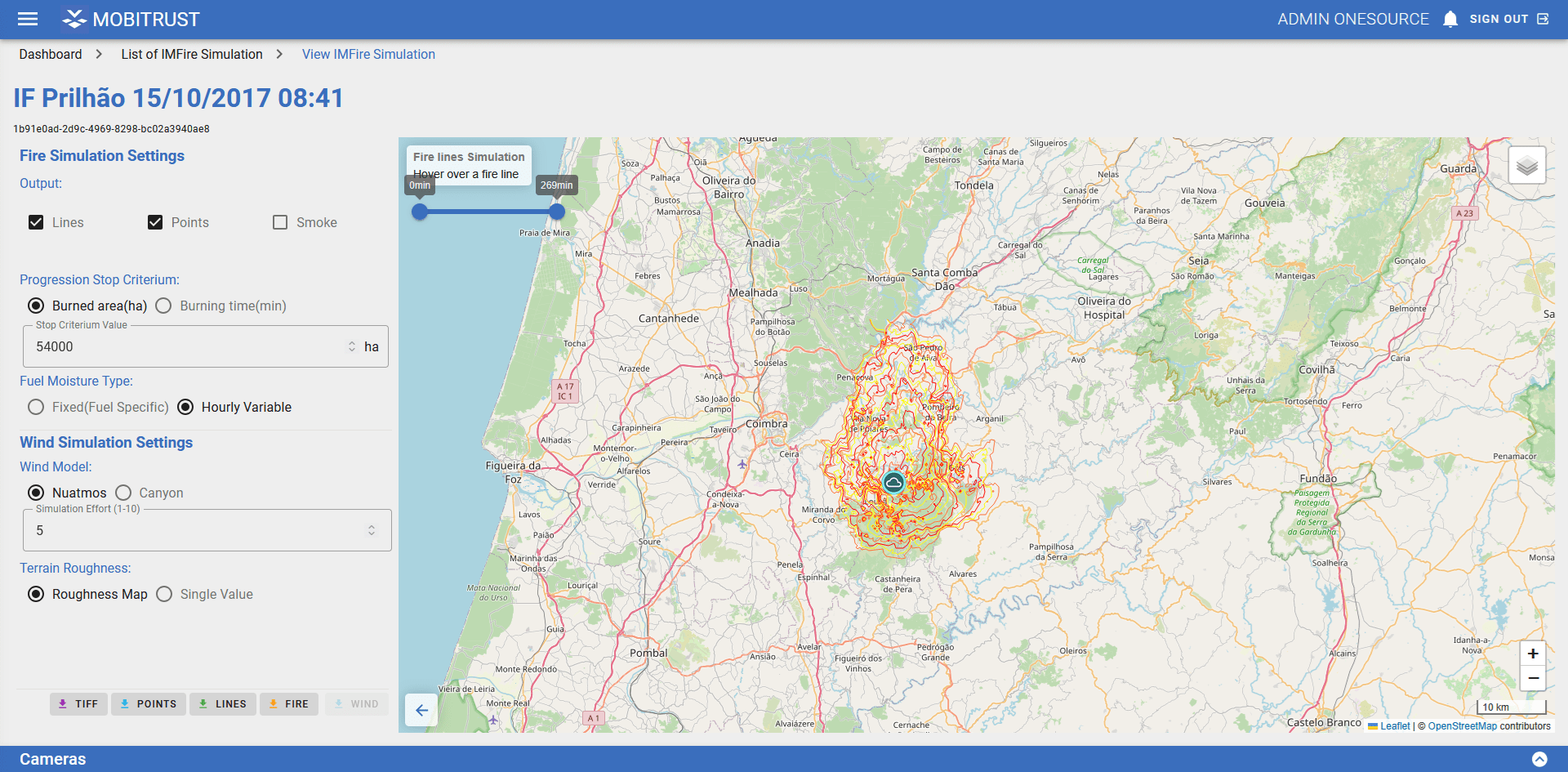Click the notifications bell icon

(x=1450, y=19)
